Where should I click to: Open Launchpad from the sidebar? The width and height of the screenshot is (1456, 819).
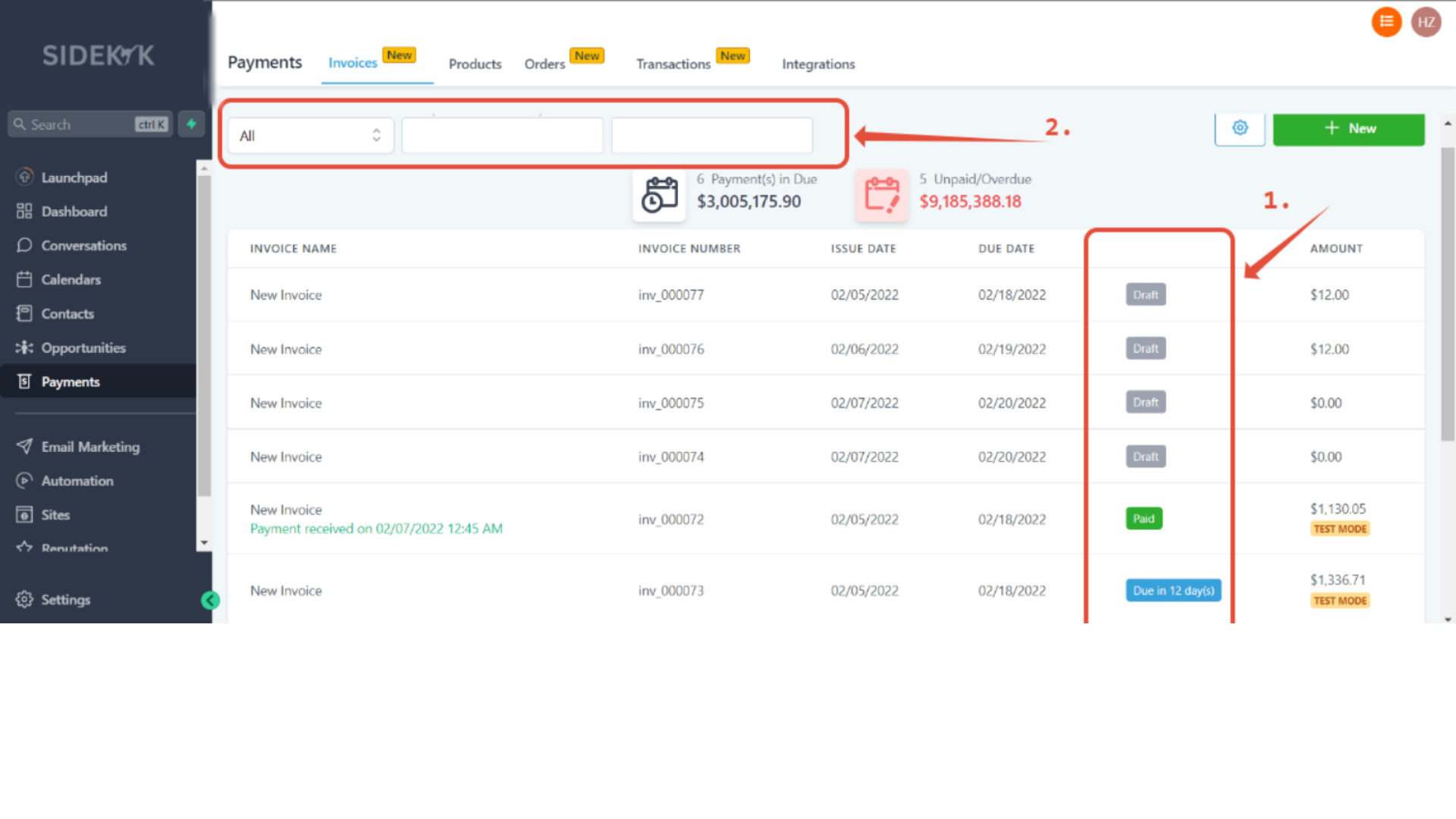click(74, 177)
